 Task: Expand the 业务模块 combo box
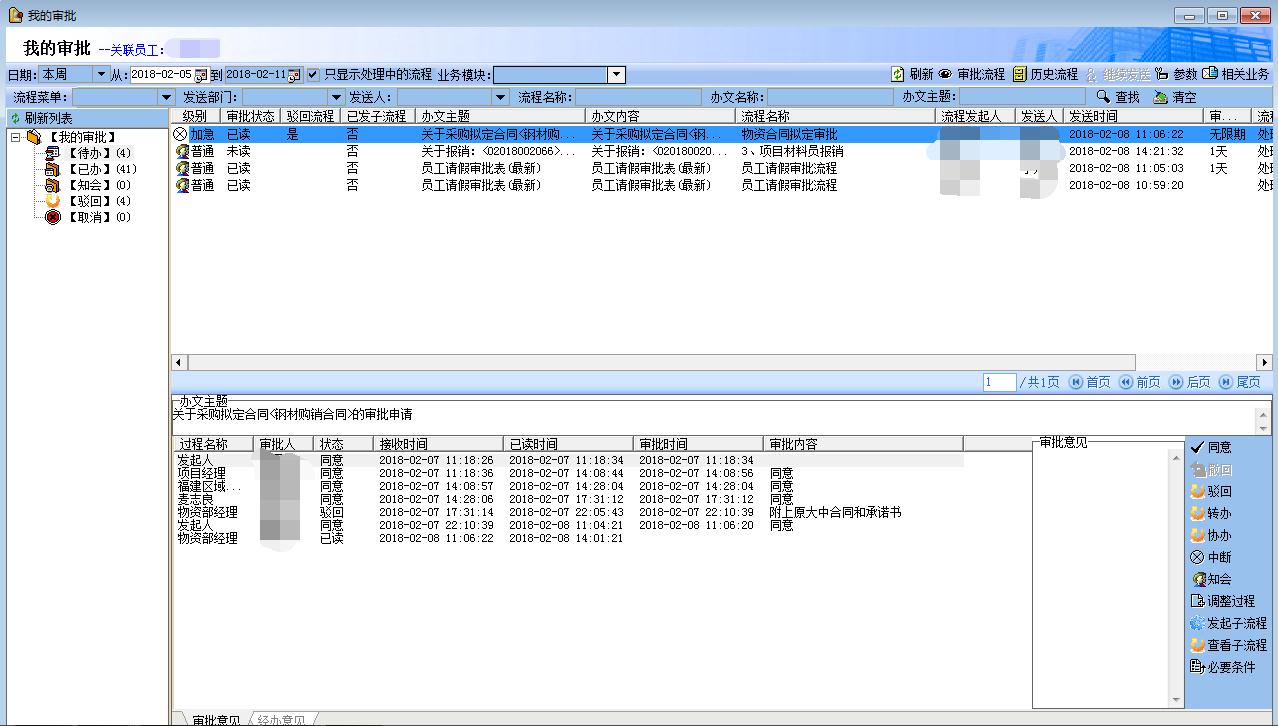pos(616,75)
